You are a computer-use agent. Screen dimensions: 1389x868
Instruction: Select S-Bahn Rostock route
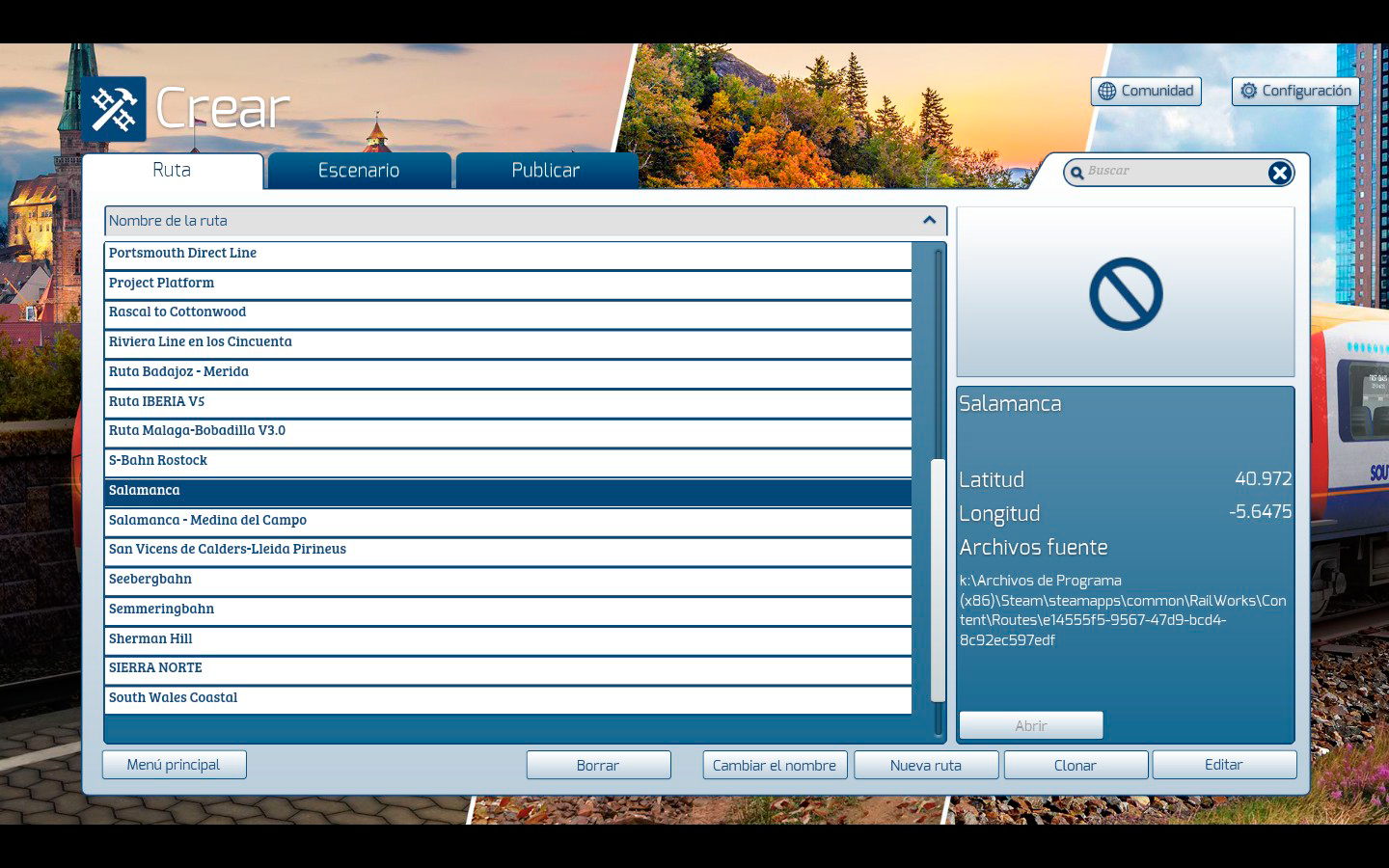click(508, 461)
